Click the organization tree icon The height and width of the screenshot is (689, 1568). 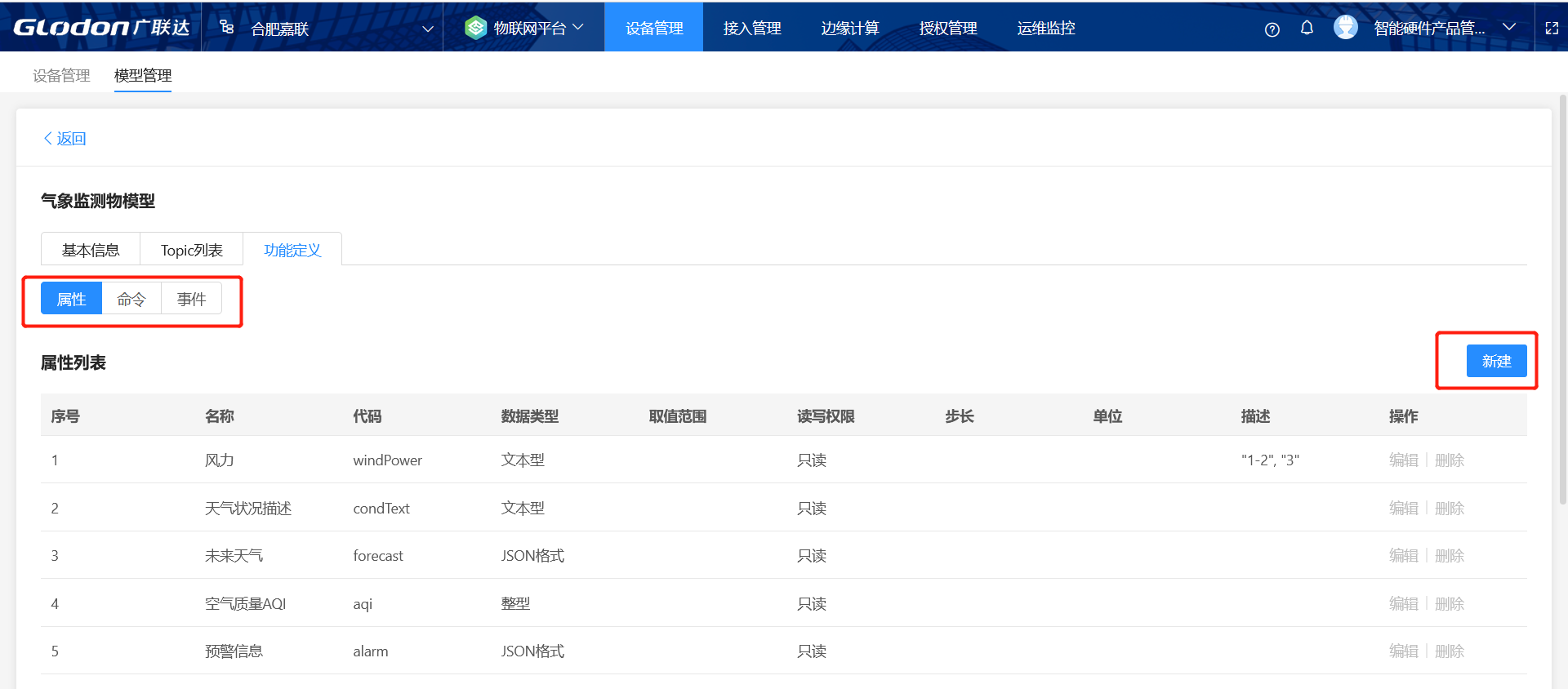point(227,28)
